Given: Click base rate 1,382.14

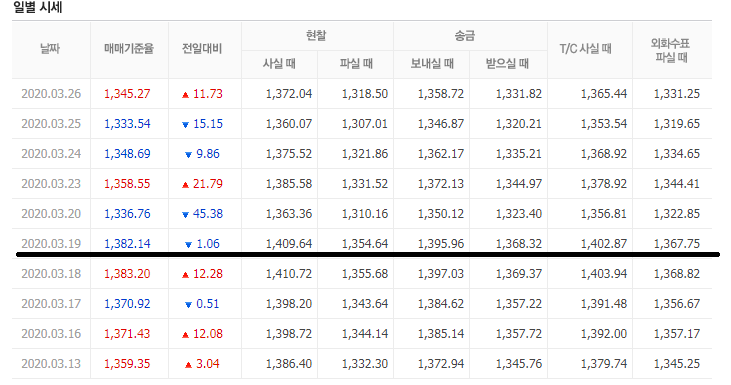Looking at the screenshot, I should coord(127,244).
